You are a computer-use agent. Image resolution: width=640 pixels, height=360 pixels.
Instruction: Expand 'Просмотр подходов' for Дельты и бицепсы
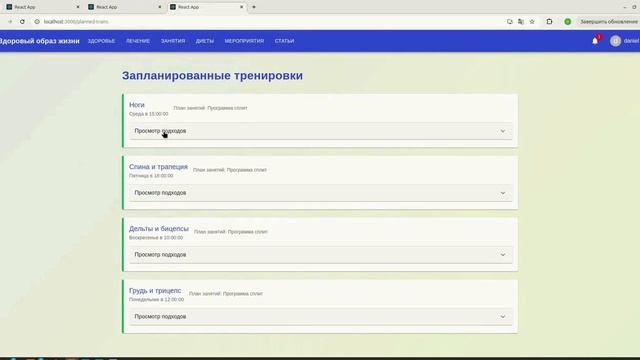click(320, 255)
